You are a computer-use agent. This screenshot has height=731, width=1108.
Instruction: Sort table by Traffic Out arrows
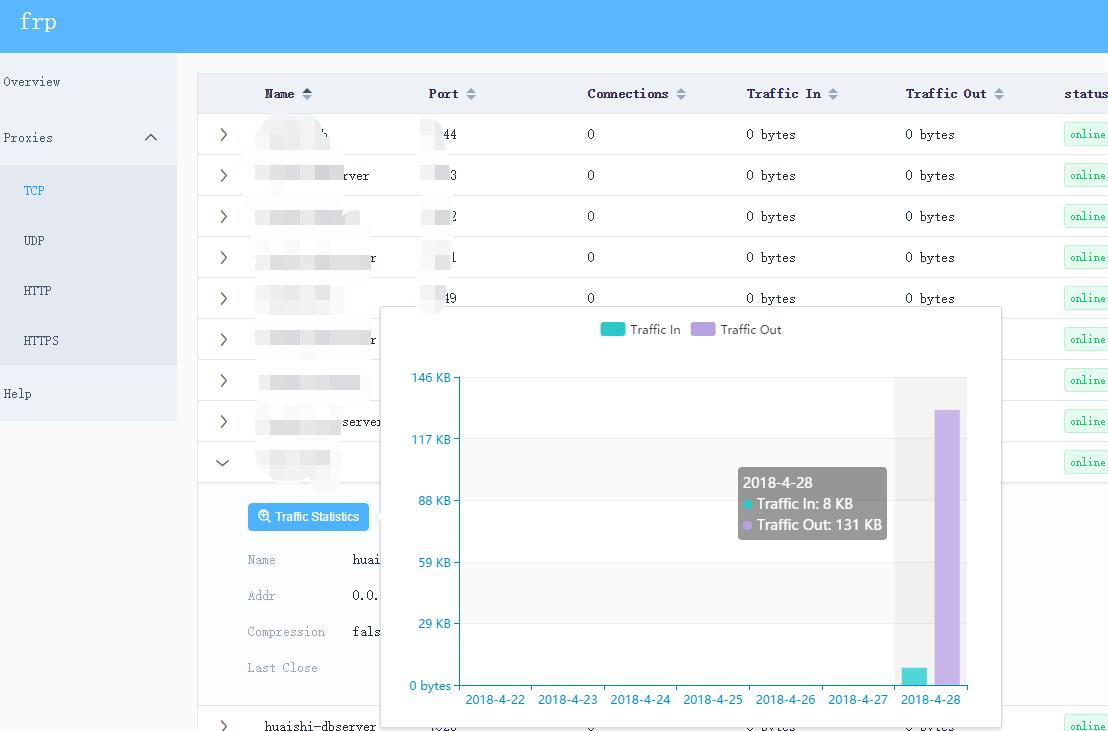(x=999, y=93)
